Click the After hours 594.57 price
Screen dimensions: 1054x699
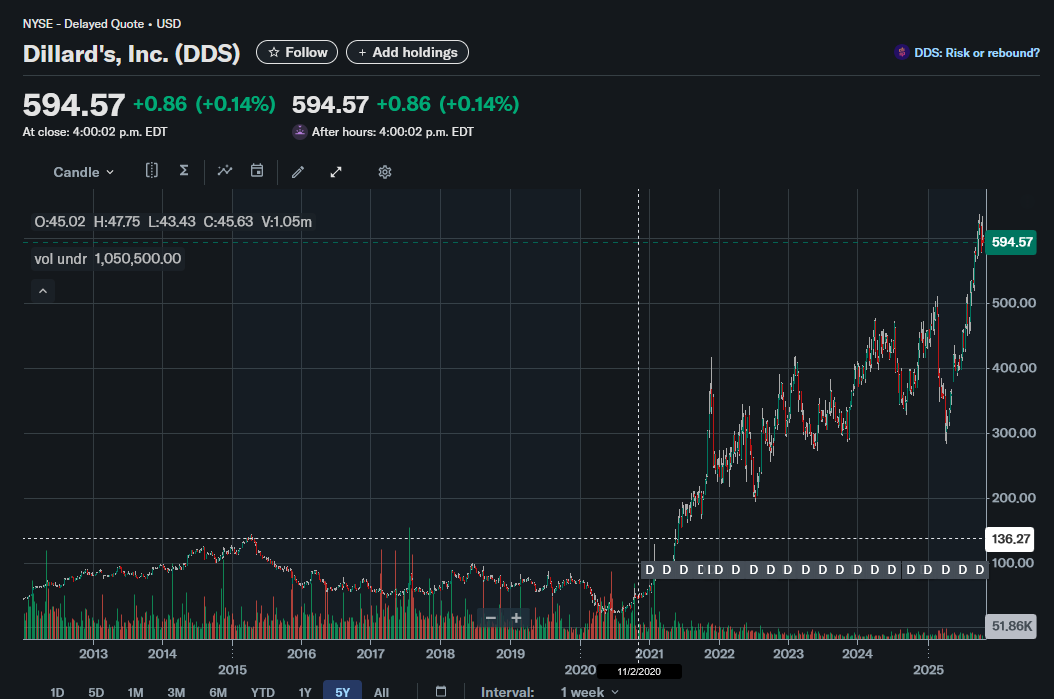click(330, 105)
